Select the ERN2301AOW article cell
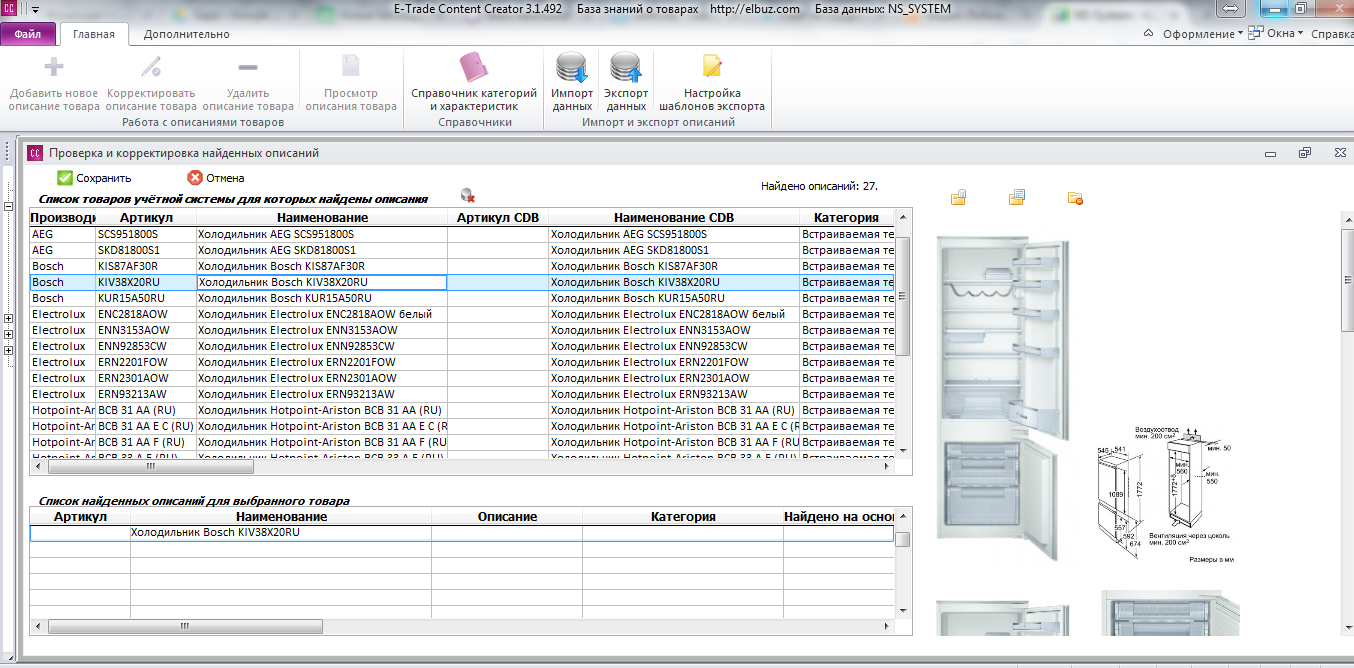The image size is (1354, 668). (x=145, y=378)
